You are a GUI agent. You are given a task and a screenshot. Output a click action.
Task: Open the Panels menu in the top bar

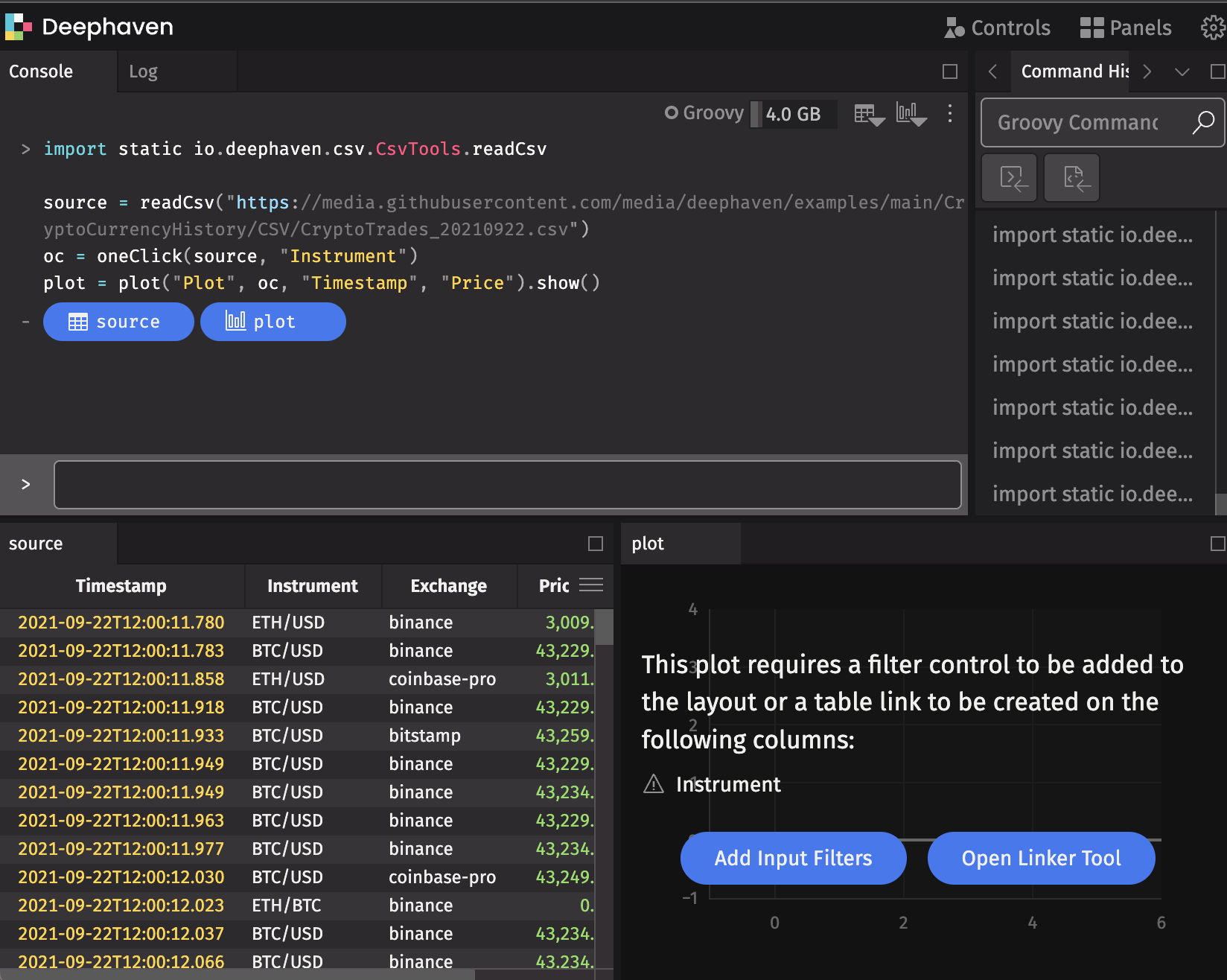pyautogui.click(x=1126, y=28)
